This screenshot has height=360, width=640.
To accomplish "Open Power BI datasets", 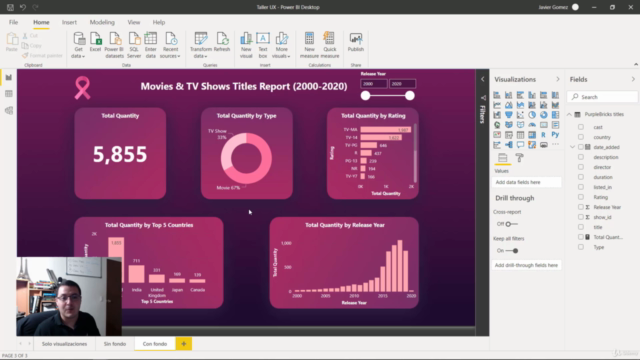I will tap(114, 45).
